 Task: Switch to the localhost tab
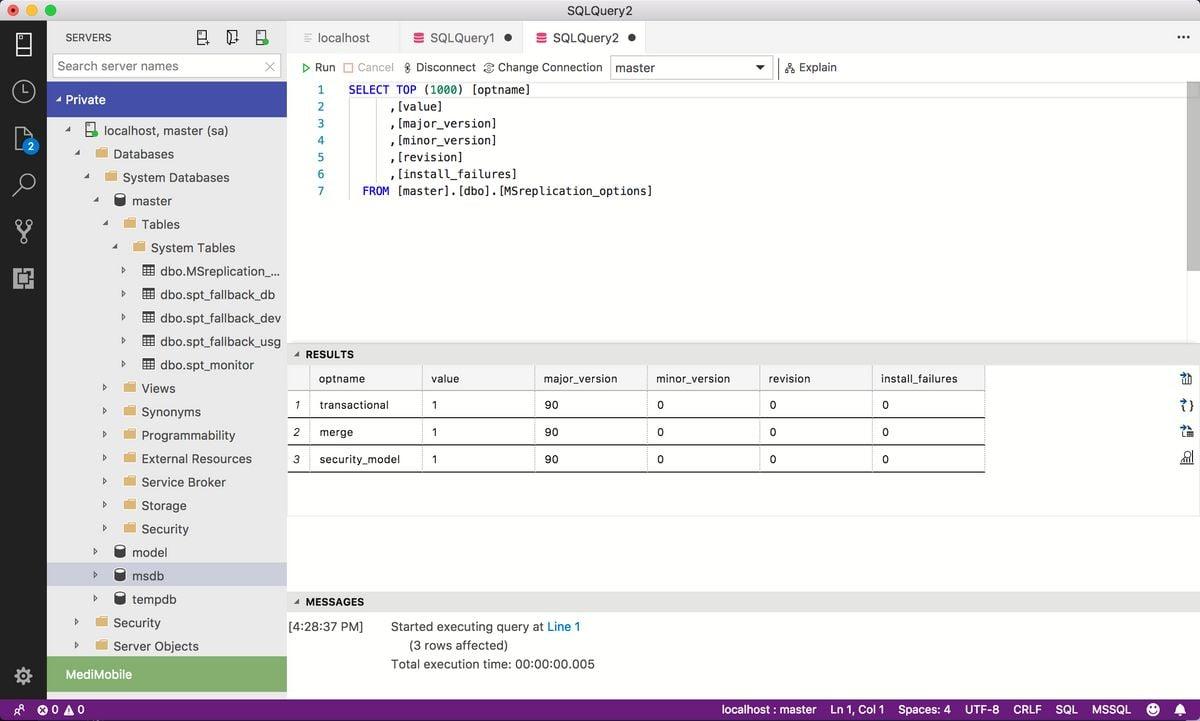343,38
